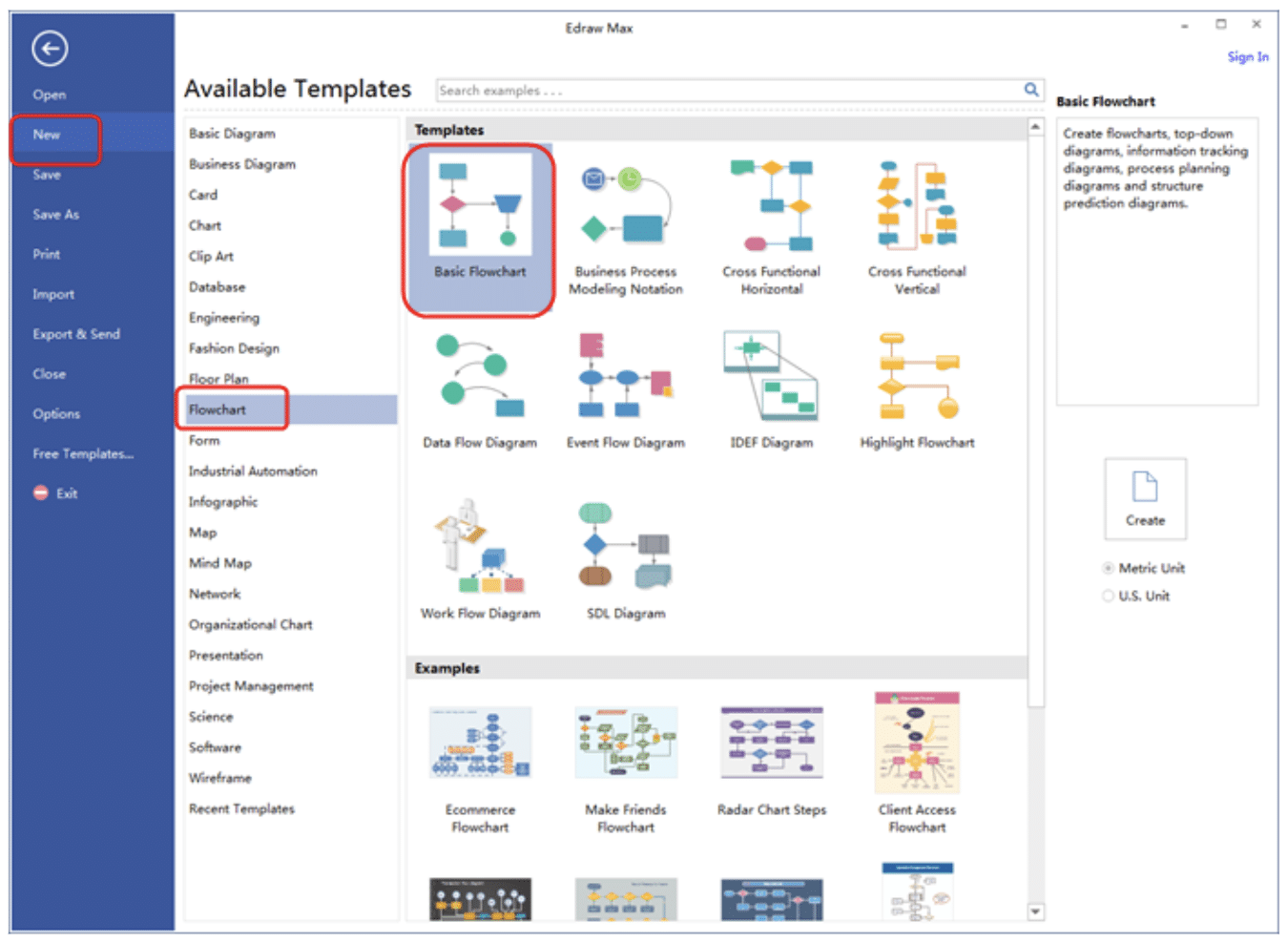Select the Business Diagram category
1288x943 pixels.
(242, 164)
